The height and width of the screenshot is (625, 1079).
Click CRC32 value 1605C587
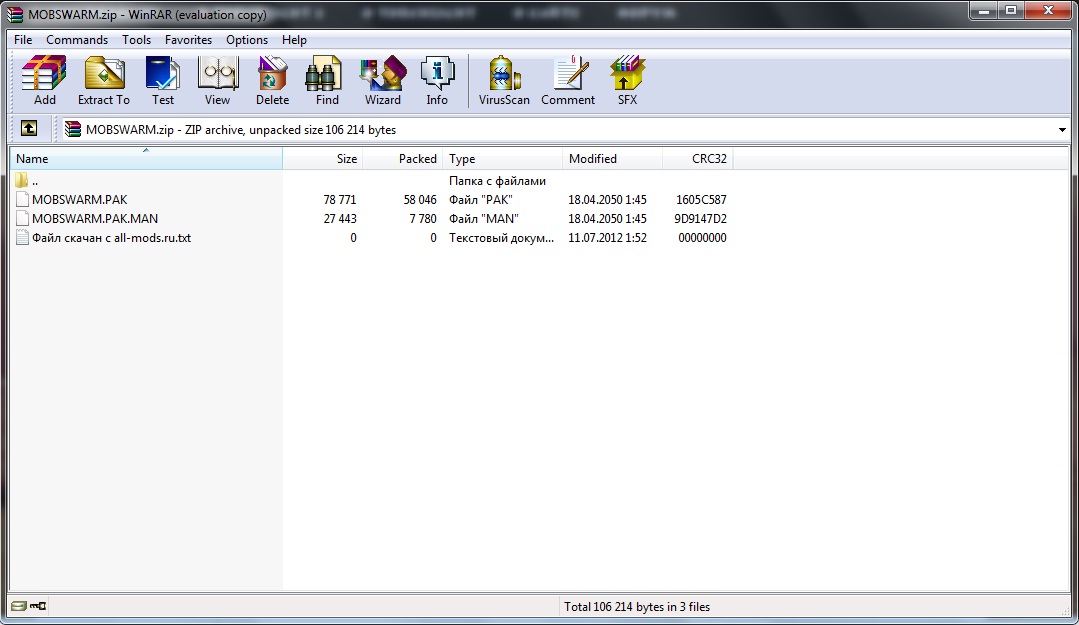click(701, 200)
